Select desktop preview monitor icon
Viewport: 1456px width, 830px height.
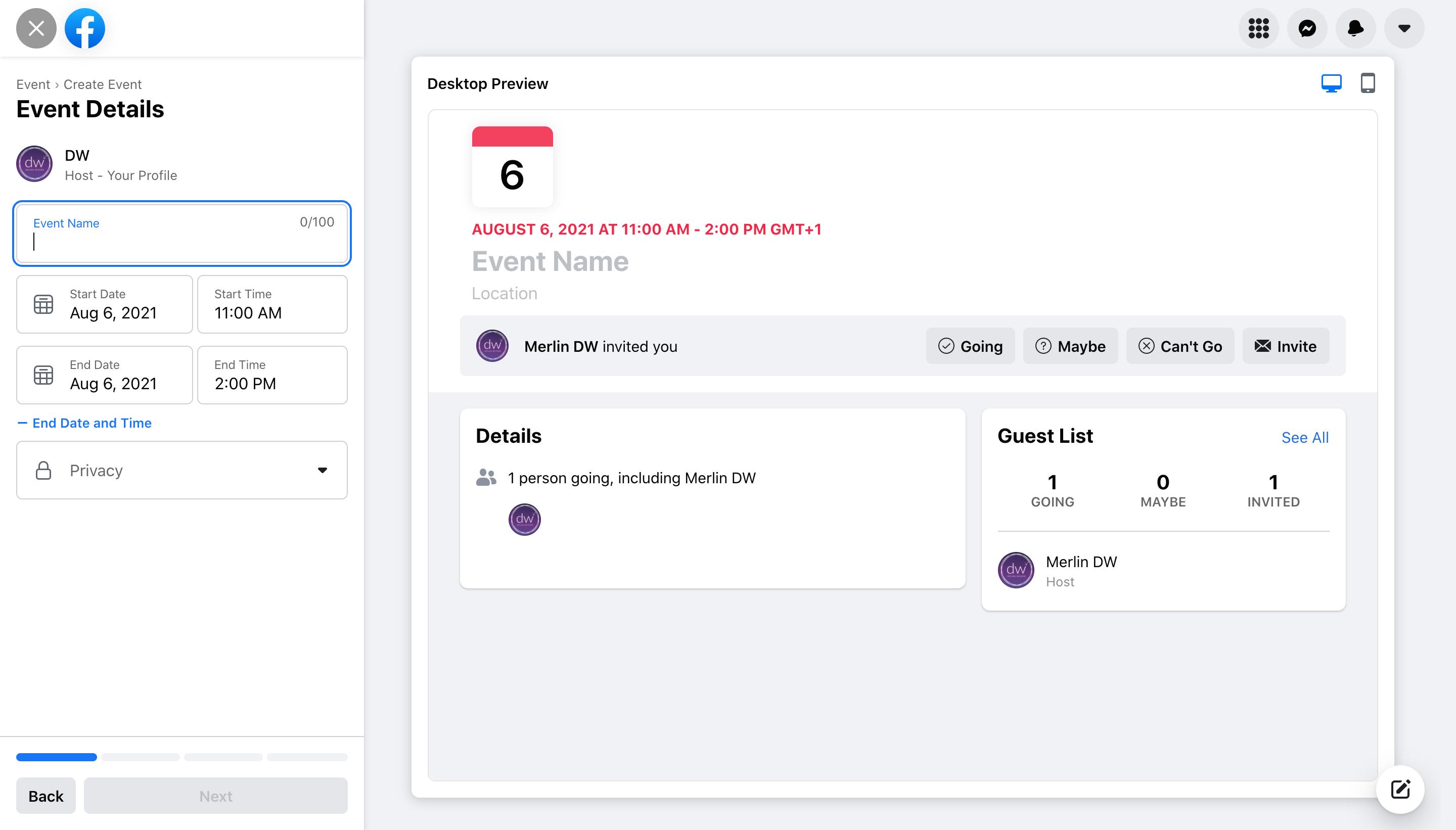[1332, 83]
